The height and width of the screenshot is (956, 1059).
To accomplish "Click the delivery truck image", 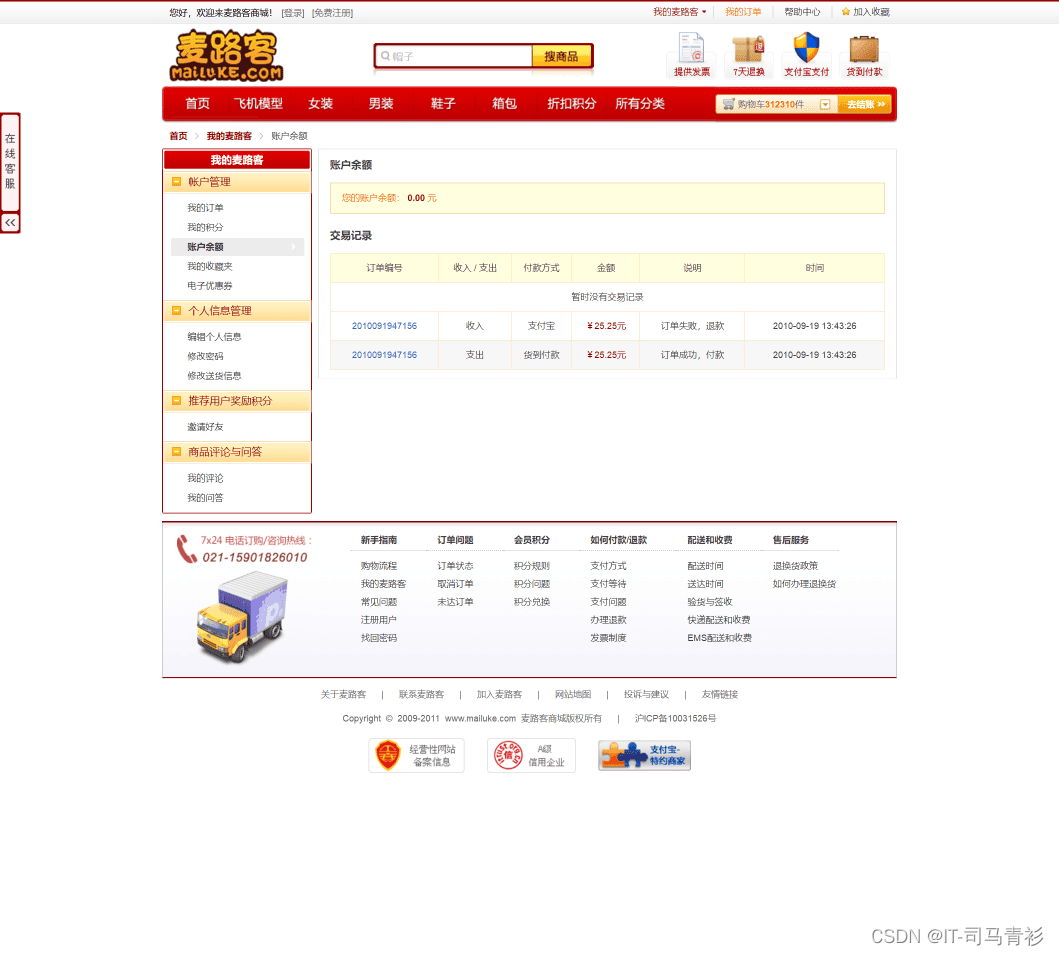I will tap(243, 617).
